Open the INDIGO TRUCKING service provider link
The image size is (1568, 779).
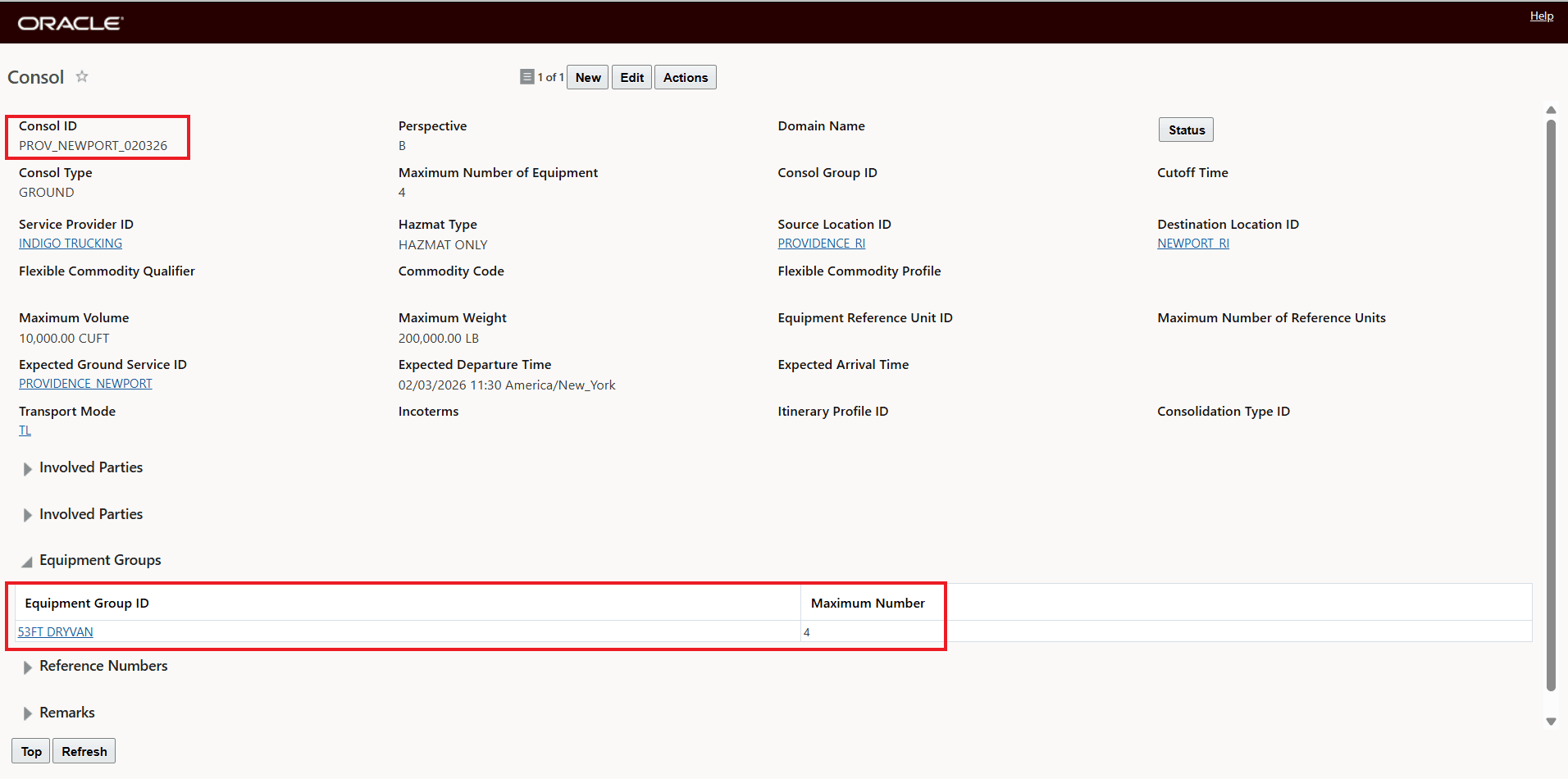pos(71,244)
